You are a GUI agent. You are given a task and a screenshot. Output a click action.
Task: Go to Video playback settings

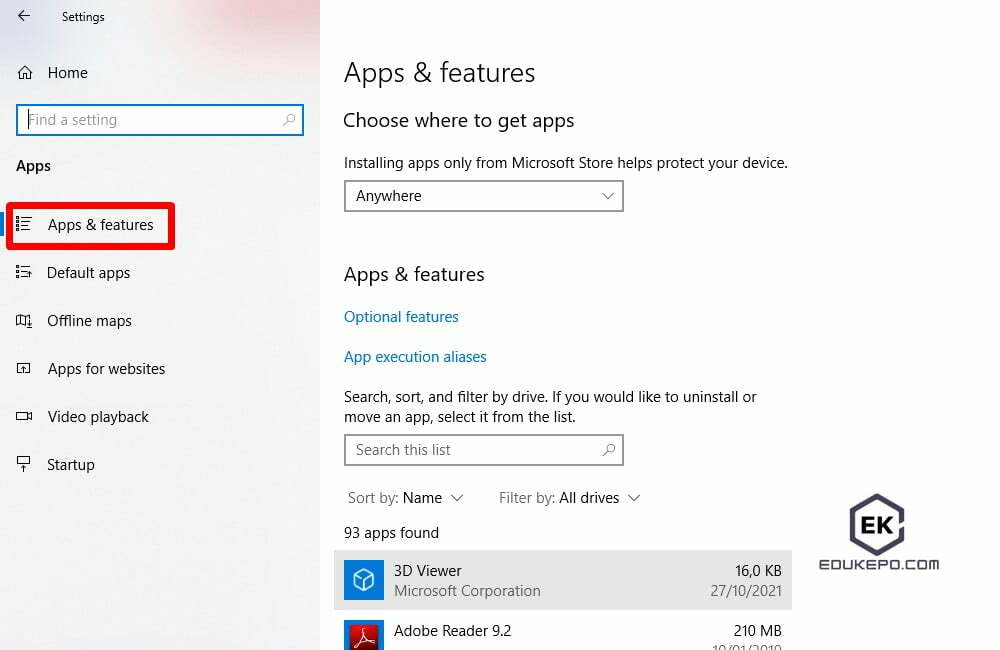98,417
